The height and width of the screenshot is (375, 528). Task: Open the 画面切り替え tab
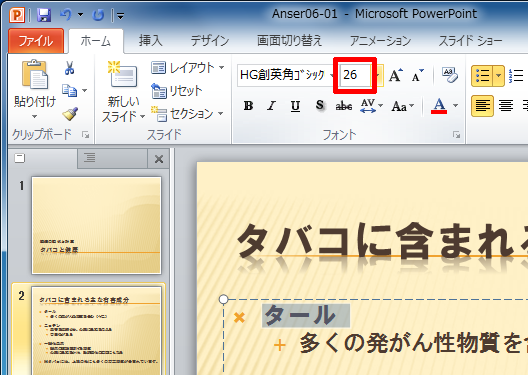tap(289, 41)
